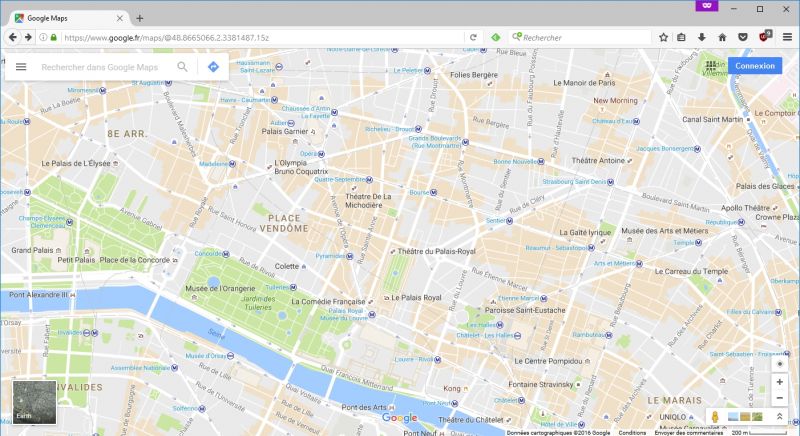Open a new tab with the plus button
This screenshot has width=800, height=436.
tap(139, 18)
